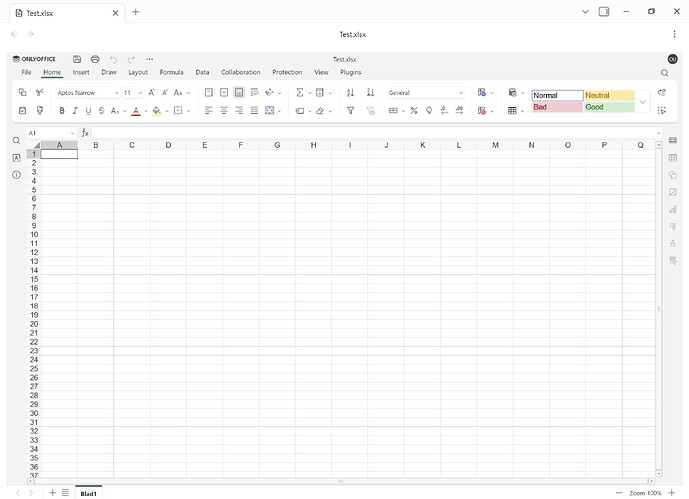
Task: Click the Clear filter icon
Action: [370, 111]
